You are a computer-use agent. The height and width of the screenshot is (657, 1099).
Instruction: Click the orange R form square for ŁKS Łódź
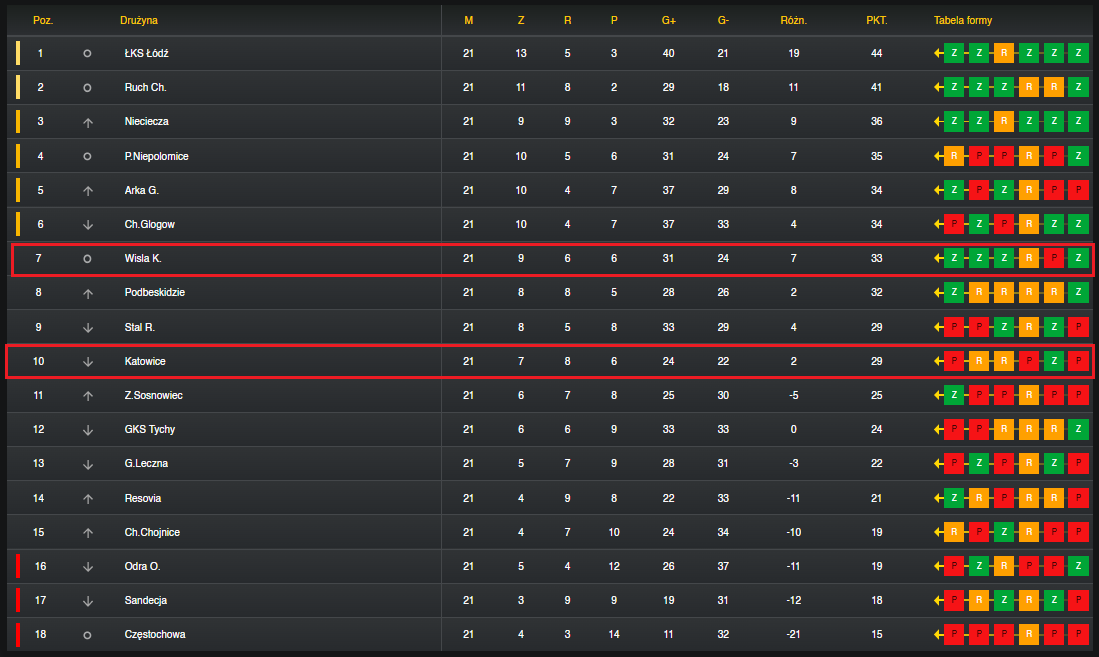pos(1004,53)
